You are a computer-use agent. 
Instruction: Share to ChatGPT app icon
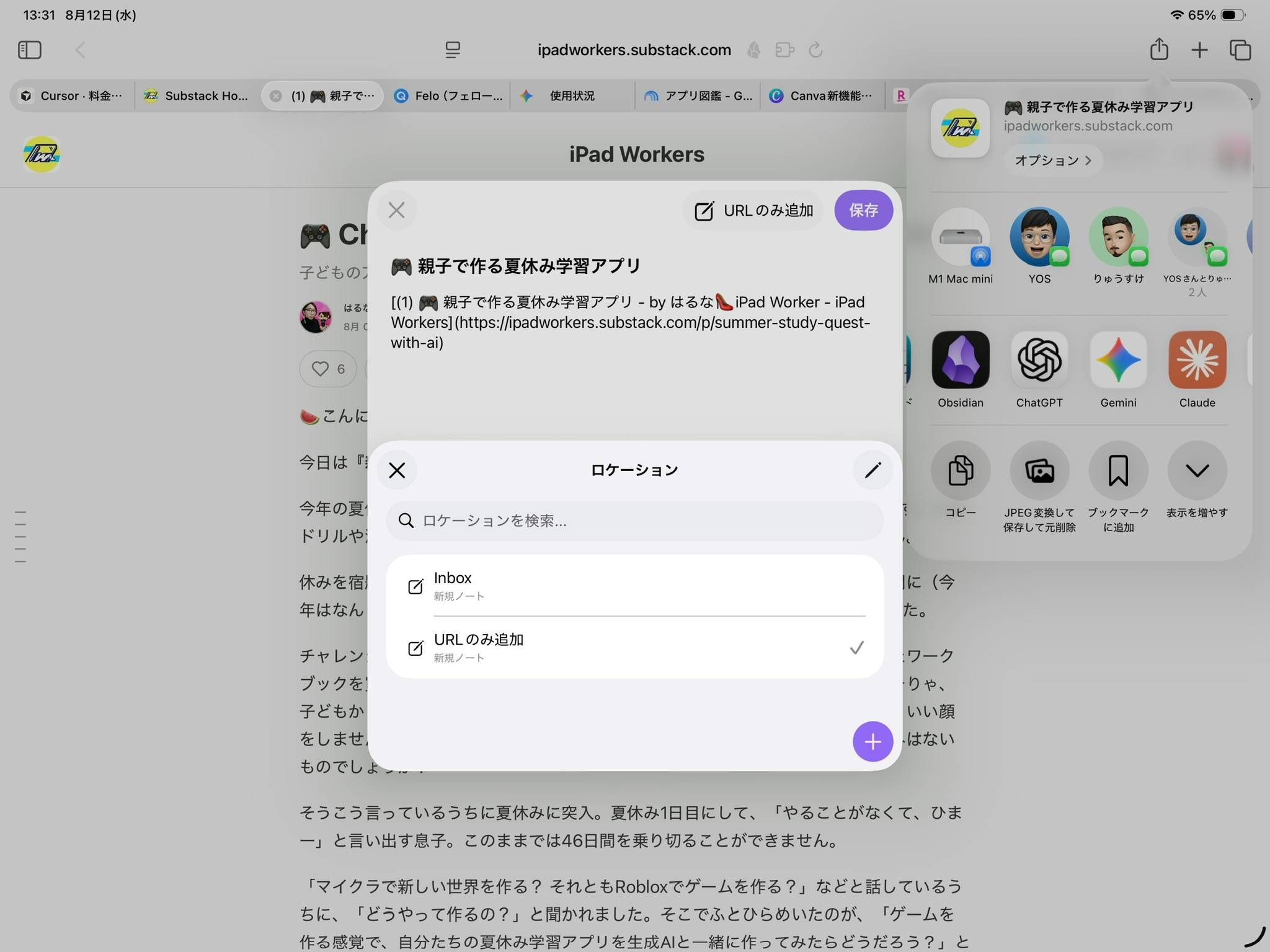[x=1039, y=359]
